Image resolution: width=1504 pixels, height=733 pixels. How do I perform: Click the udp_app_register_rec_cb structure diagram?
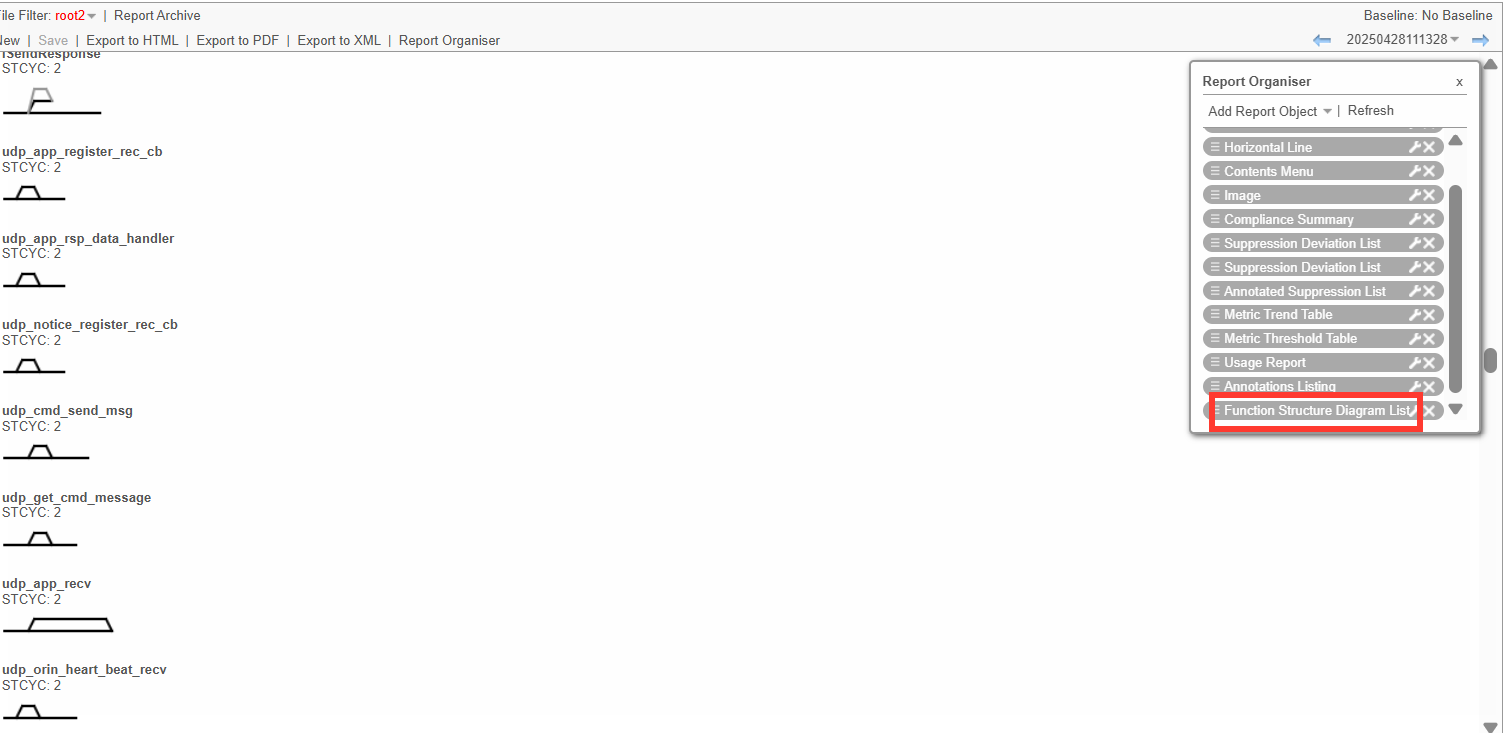tap(34, 192)
